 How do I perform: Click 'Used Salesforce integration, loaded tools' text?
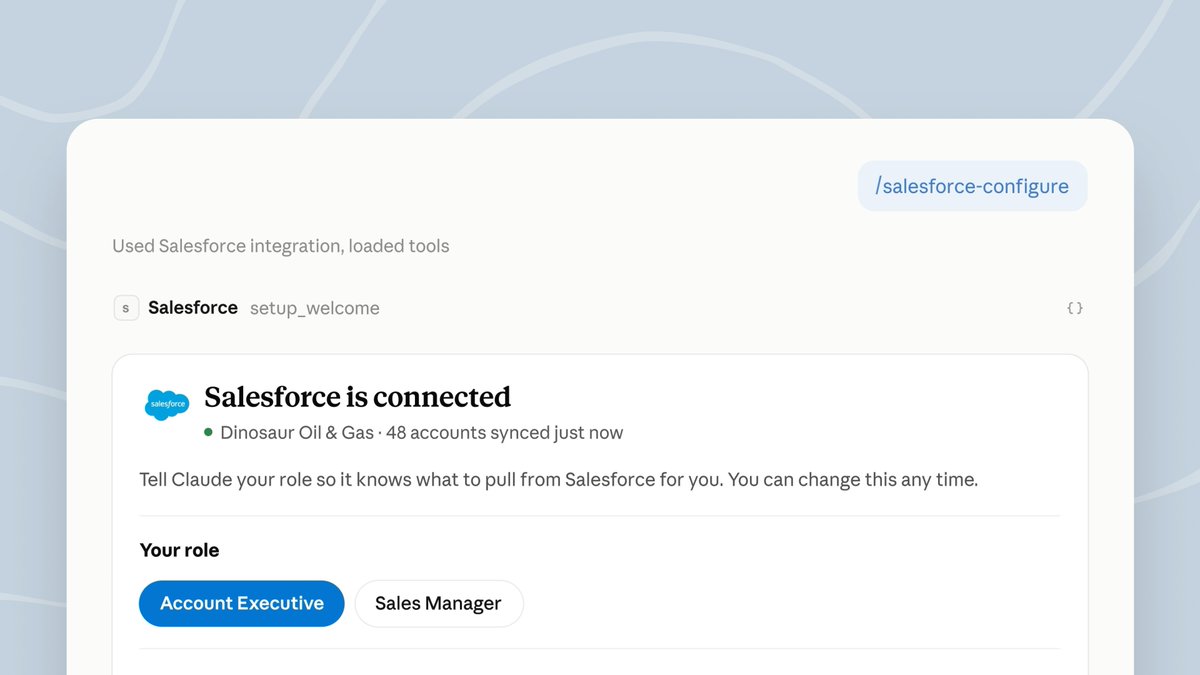281,246
